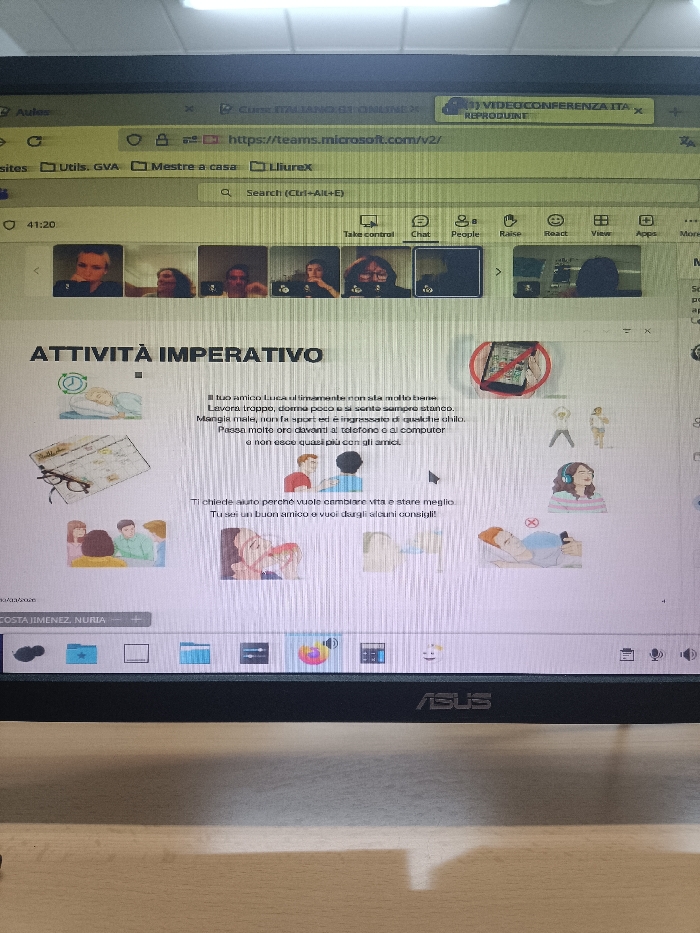Select the participant thumbnail with highlighted border
Screen dimensions: 700x933
coord(447,271)
